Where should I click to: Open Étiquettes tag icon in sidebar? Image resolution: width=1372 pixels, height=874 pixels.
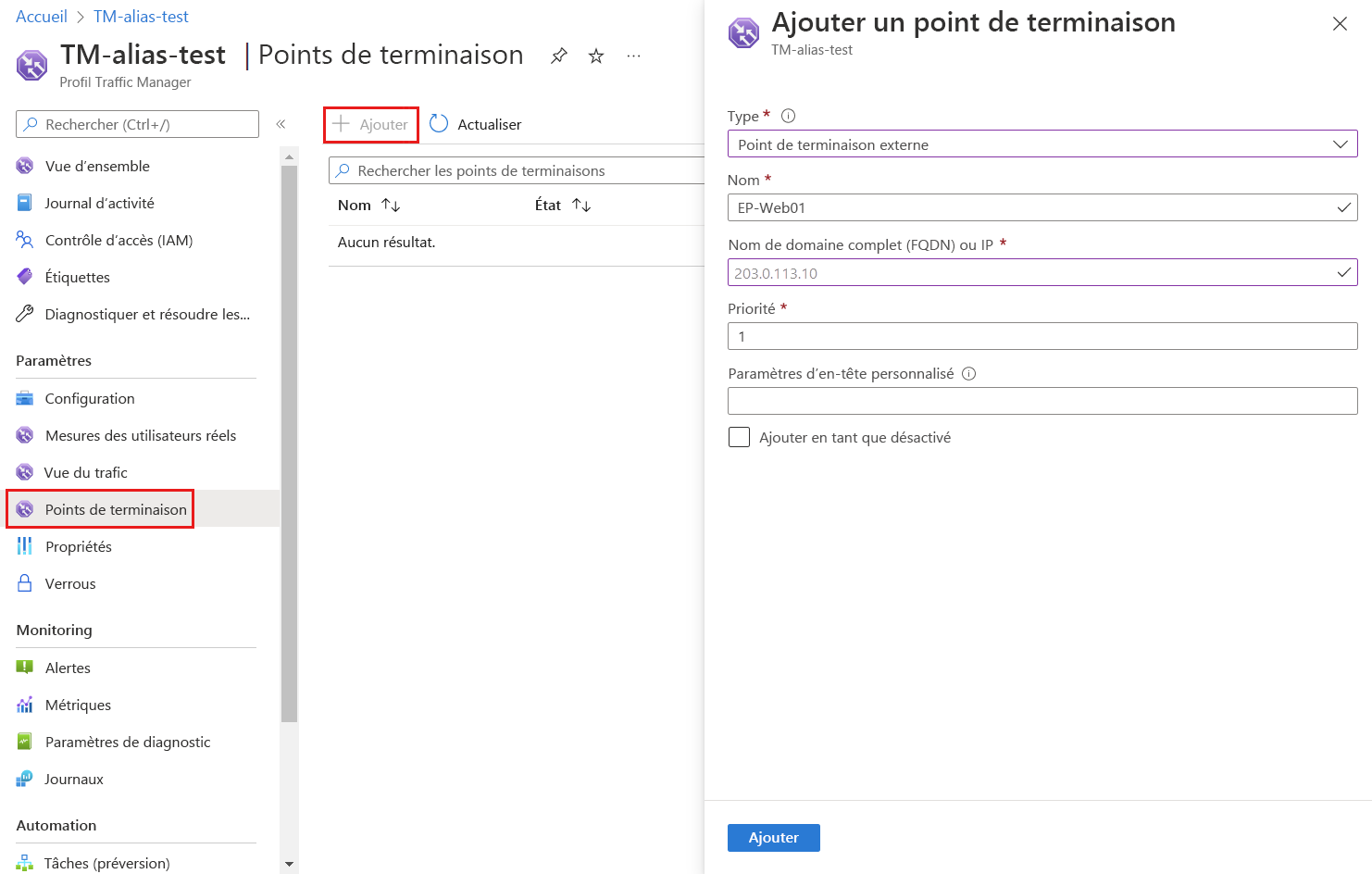(25, 277)
